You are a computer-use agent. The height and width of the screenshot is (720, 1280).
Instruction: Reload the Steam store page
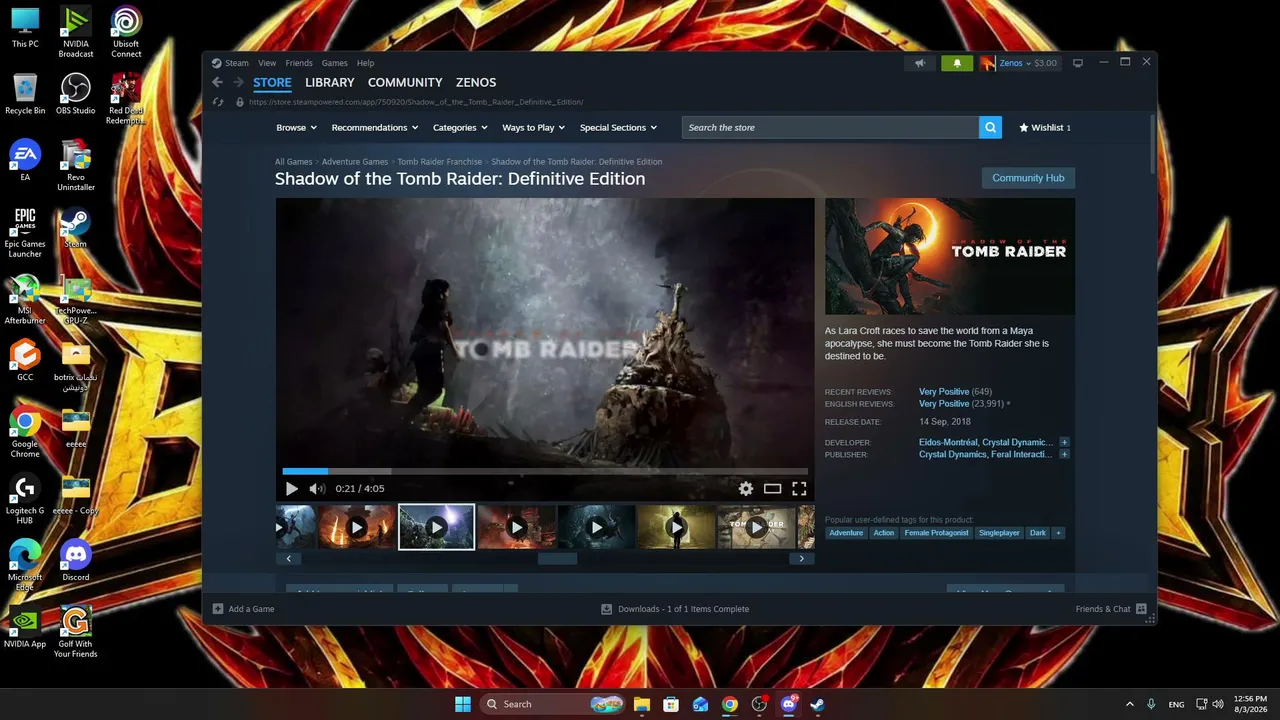click(x=218, y=102)
